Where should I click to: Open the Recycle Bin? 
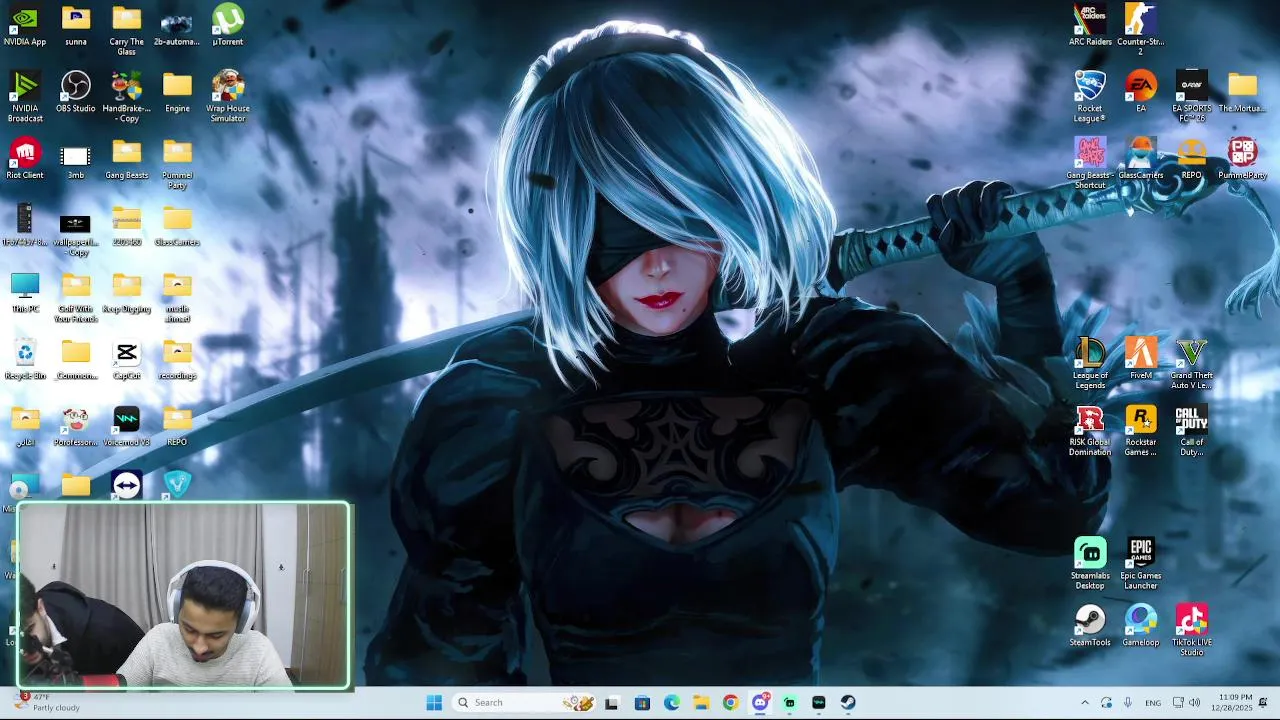tap(25, 360)
